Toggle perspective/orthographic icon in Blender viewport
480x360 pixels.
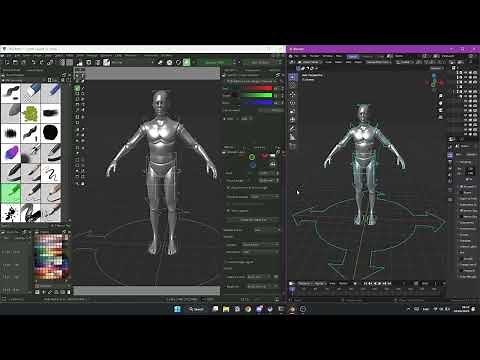click(x=441, y=117)
